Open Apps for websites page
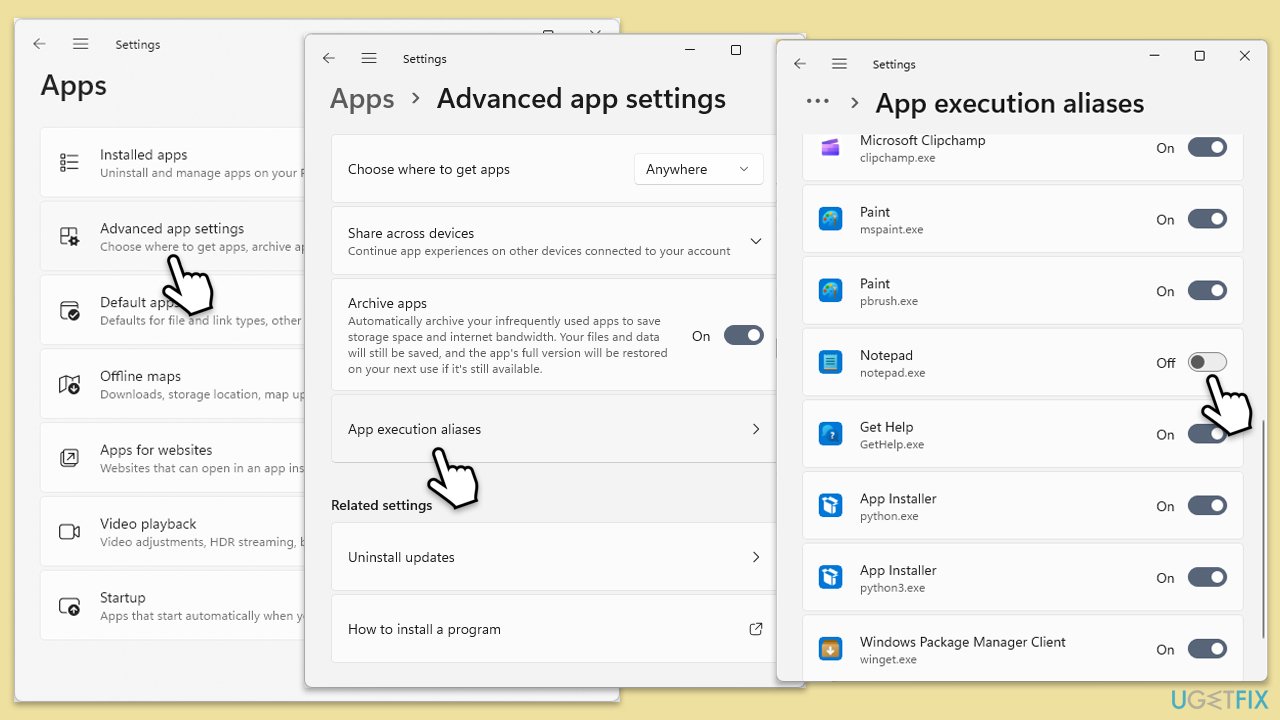Screen dimensions: 1280x720 click(172, 458)
